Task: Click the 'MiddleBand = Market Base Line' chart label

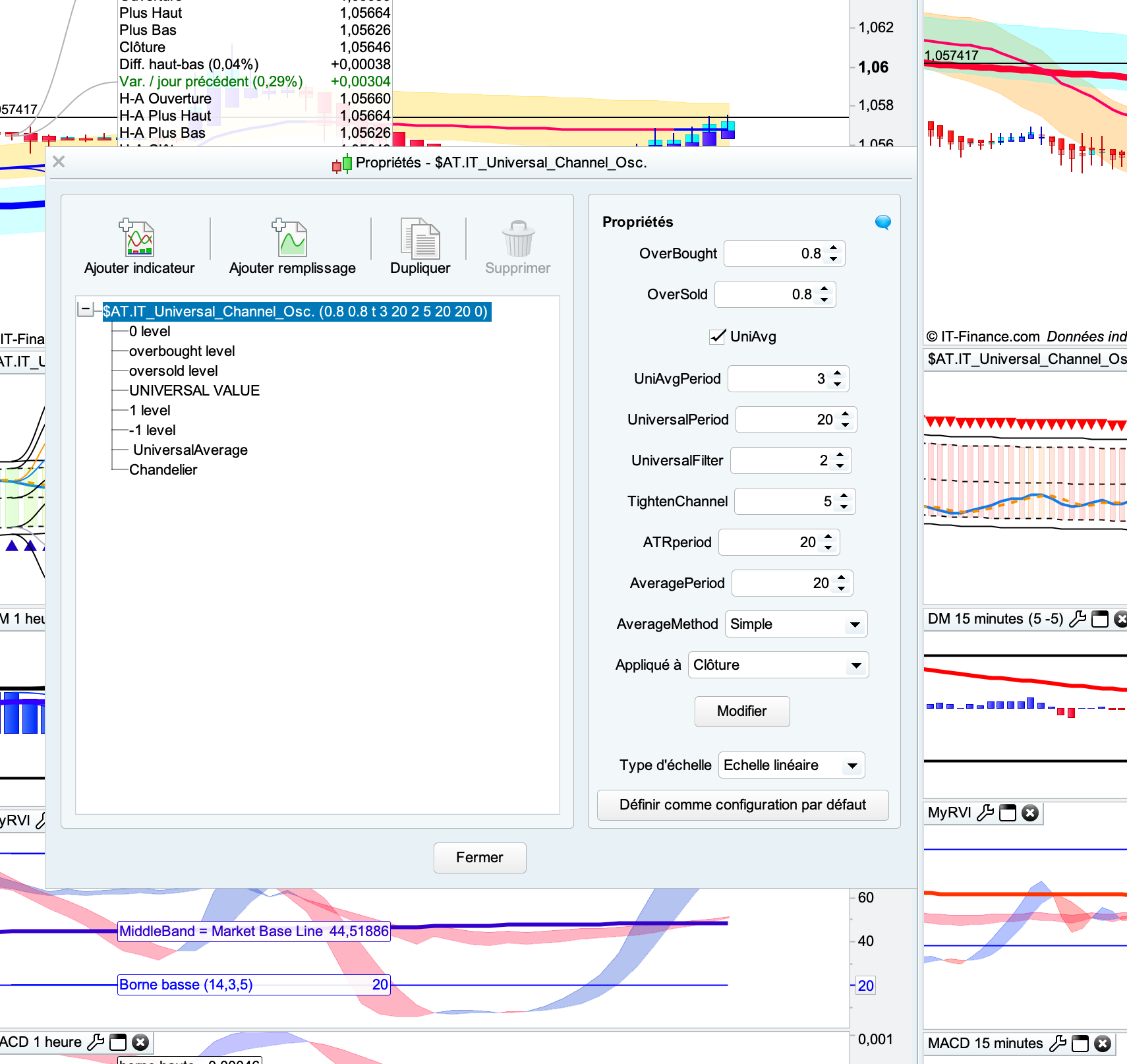Action: tap(254, 931)
